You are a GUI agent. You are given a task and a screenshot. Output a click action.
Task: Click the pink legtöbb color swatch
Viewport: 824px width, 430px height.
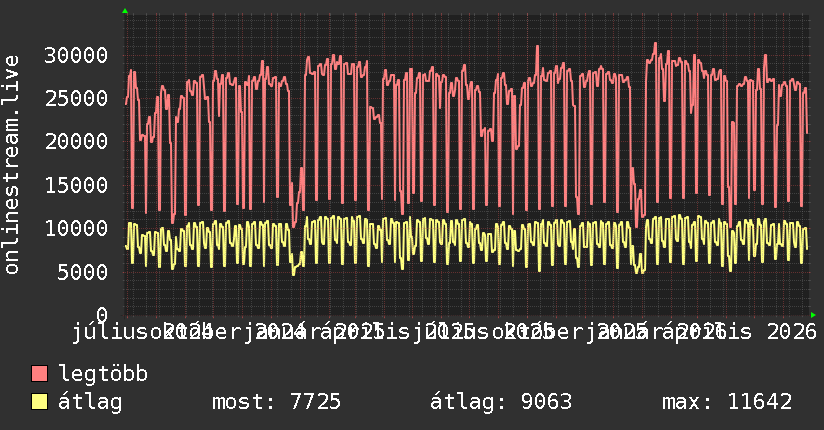click(39, 374)
